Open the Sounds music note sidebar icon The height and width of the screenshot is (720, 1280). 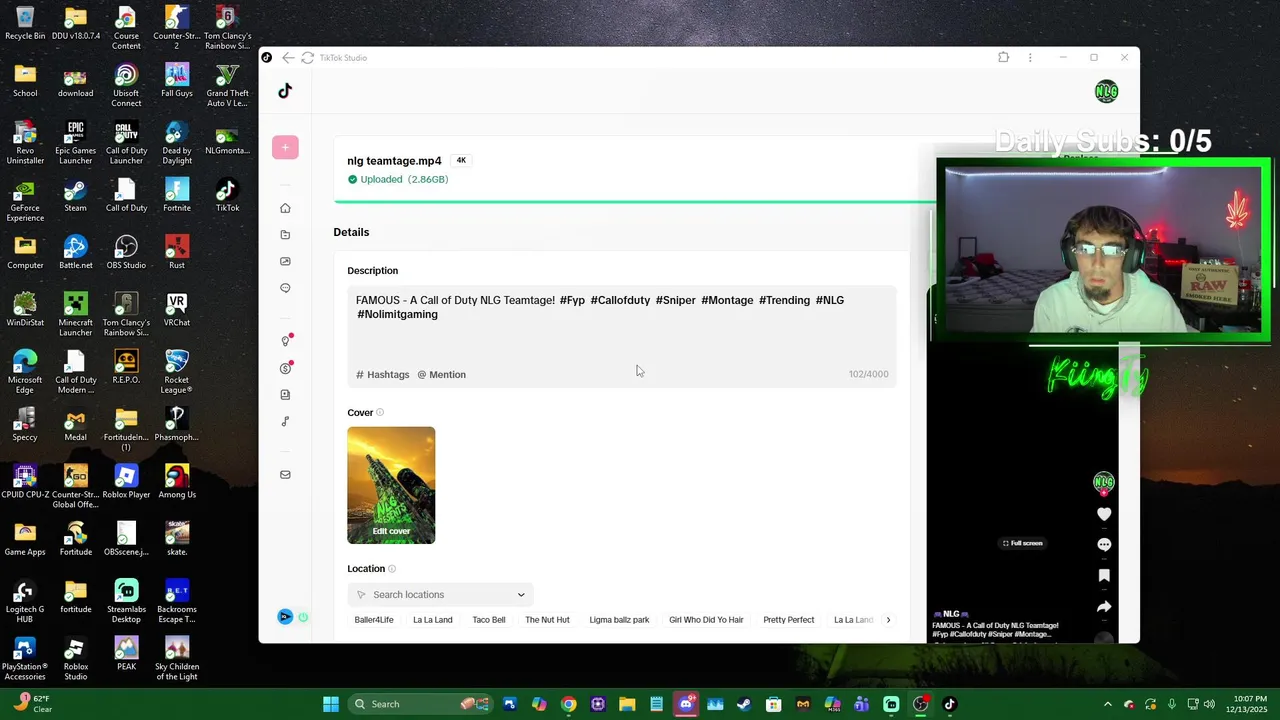(x=285, y=421)
